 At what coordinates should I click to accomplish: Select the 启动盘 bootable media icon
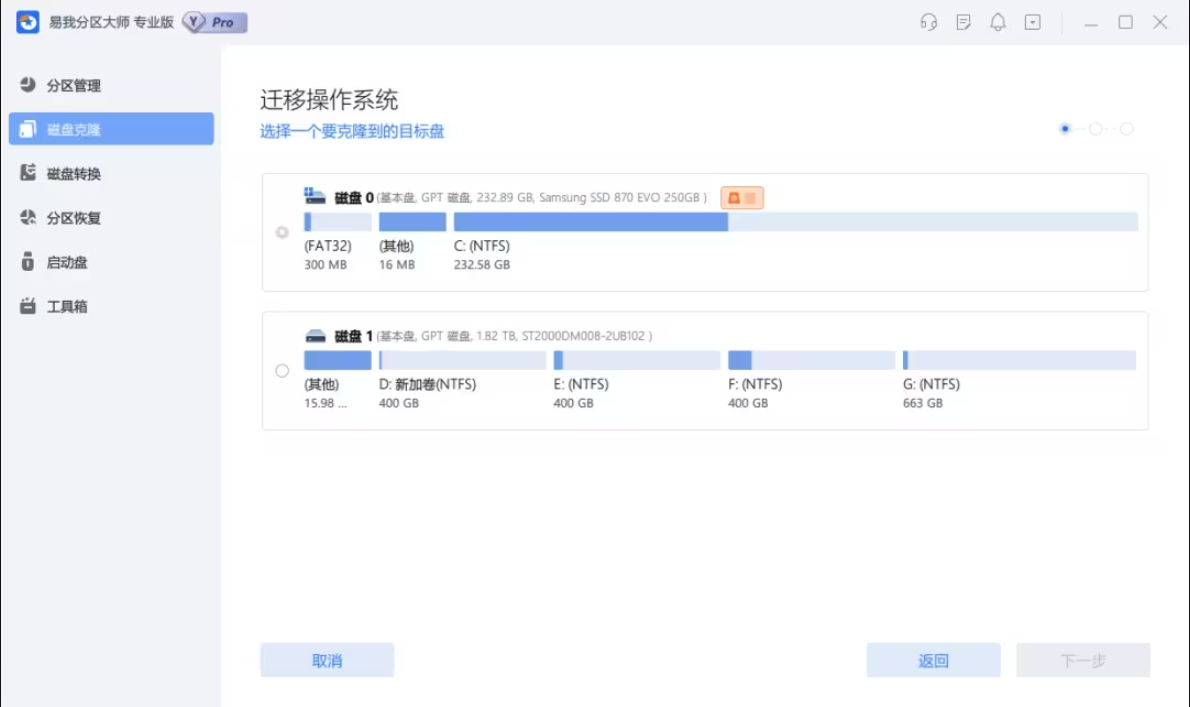[x=28, y=262]
